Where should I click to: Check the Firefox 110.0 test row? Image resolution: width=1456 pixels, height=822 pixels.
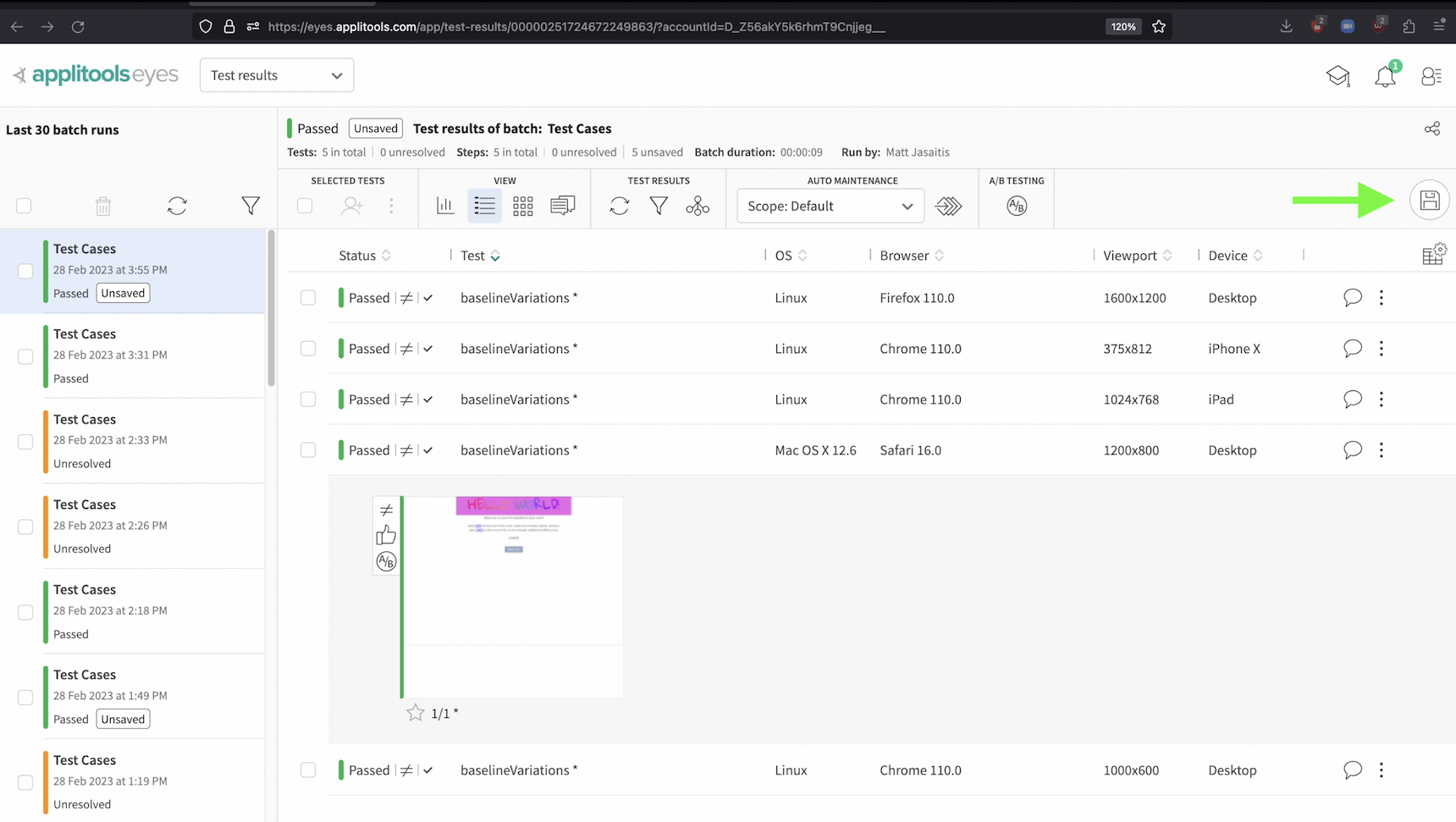[308, 298]
